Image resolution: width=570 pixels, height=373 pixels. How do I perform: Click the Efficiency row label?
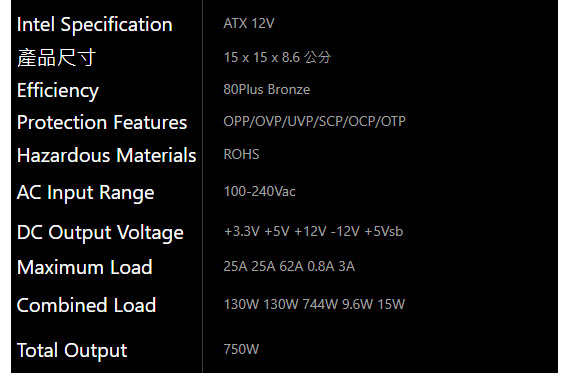coord(58,91)
